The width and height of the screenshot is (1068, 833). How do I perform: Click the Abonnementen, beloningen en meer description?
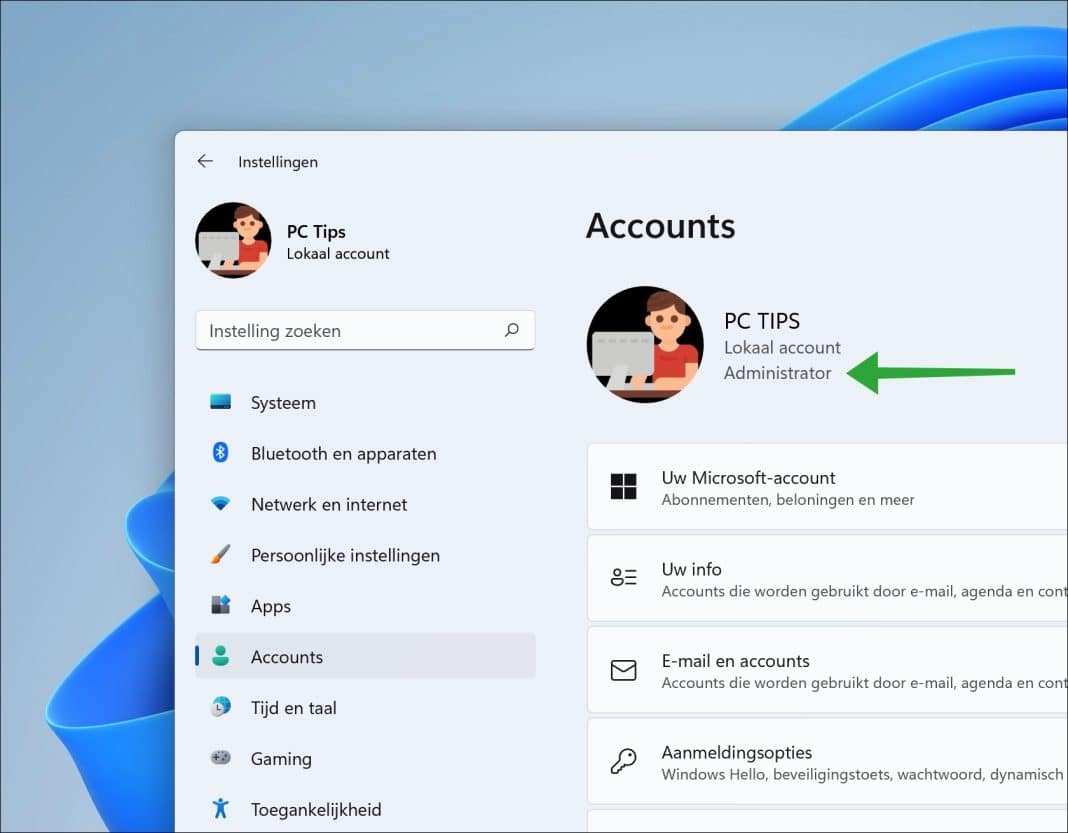(787, 499)
